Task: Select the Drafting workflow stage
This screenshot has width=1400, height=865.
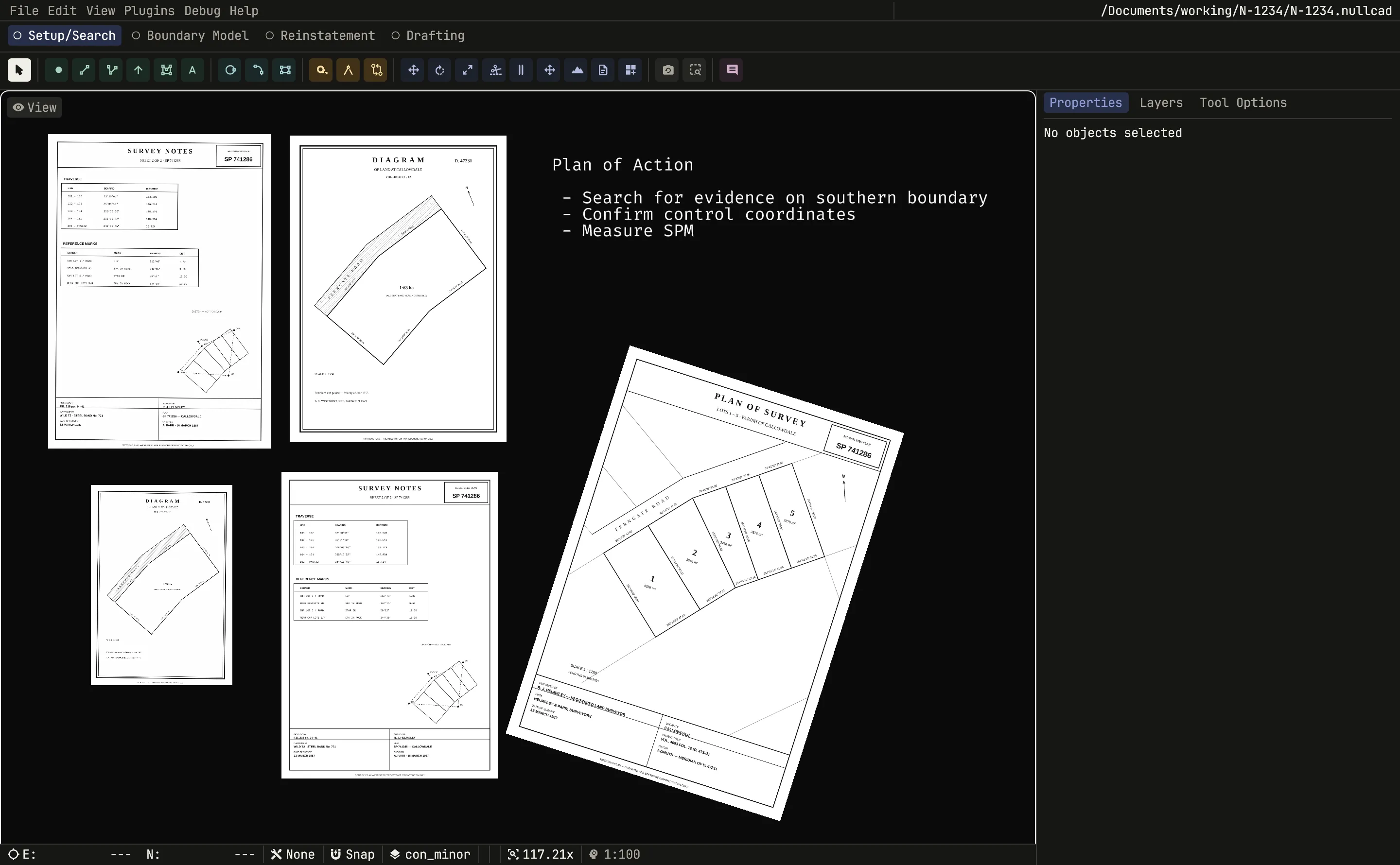Action: coord(428,35)
